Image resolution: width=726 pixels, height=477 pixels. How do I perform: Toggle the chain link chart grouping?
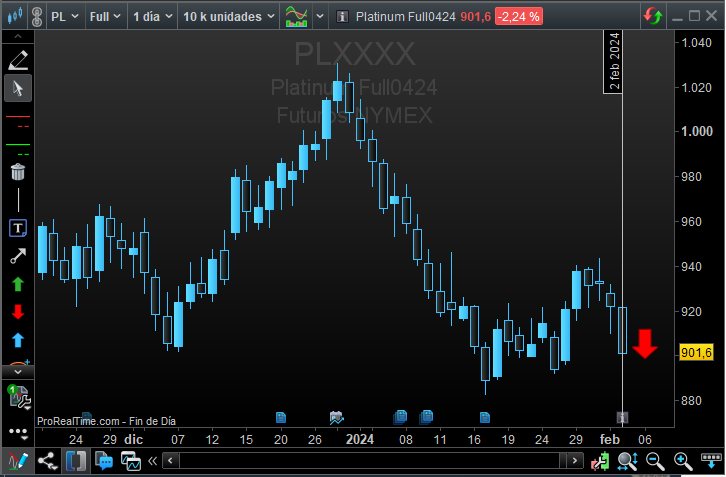pyautogui.click(x=37, y=17)
